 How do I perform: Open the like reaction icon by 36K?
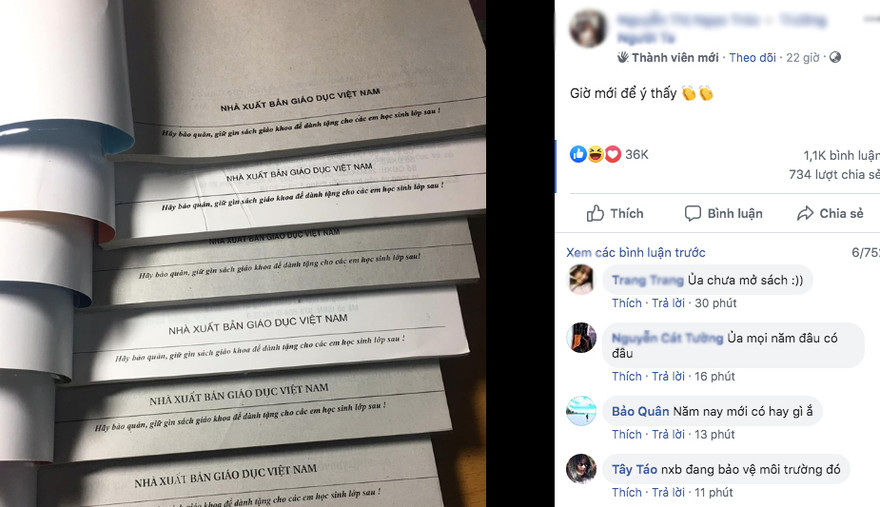578,154
